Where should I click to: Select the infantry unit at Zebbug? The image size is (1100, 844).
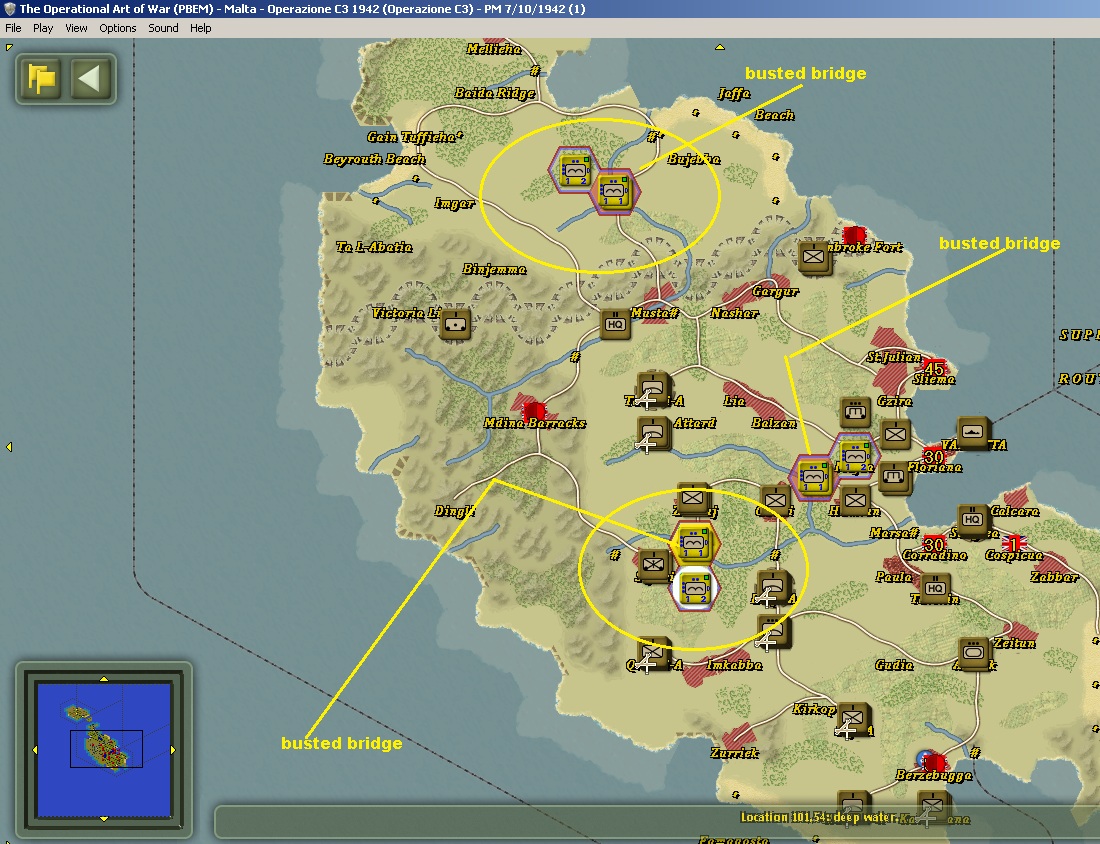[x=693, y=498]
